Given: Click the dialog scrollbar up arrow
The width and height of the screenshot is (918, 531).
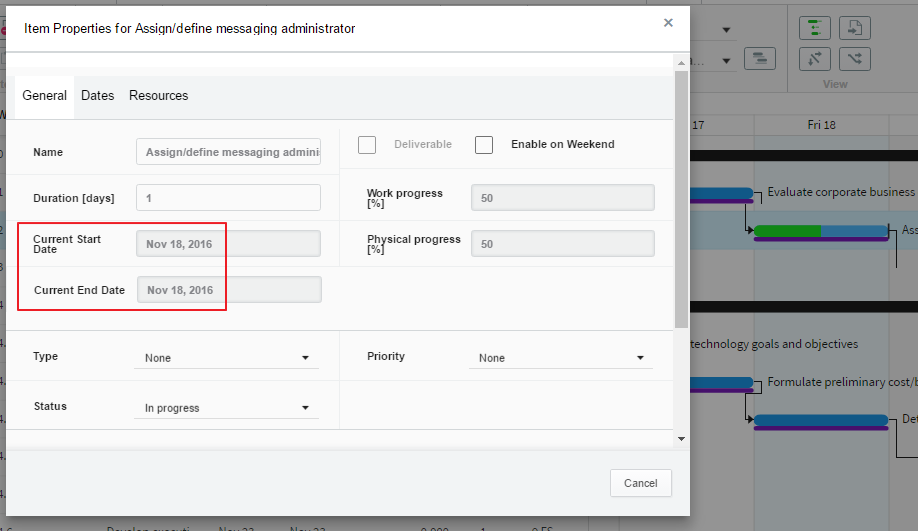Looking at the screenshot, I should (x=681, y=63).
